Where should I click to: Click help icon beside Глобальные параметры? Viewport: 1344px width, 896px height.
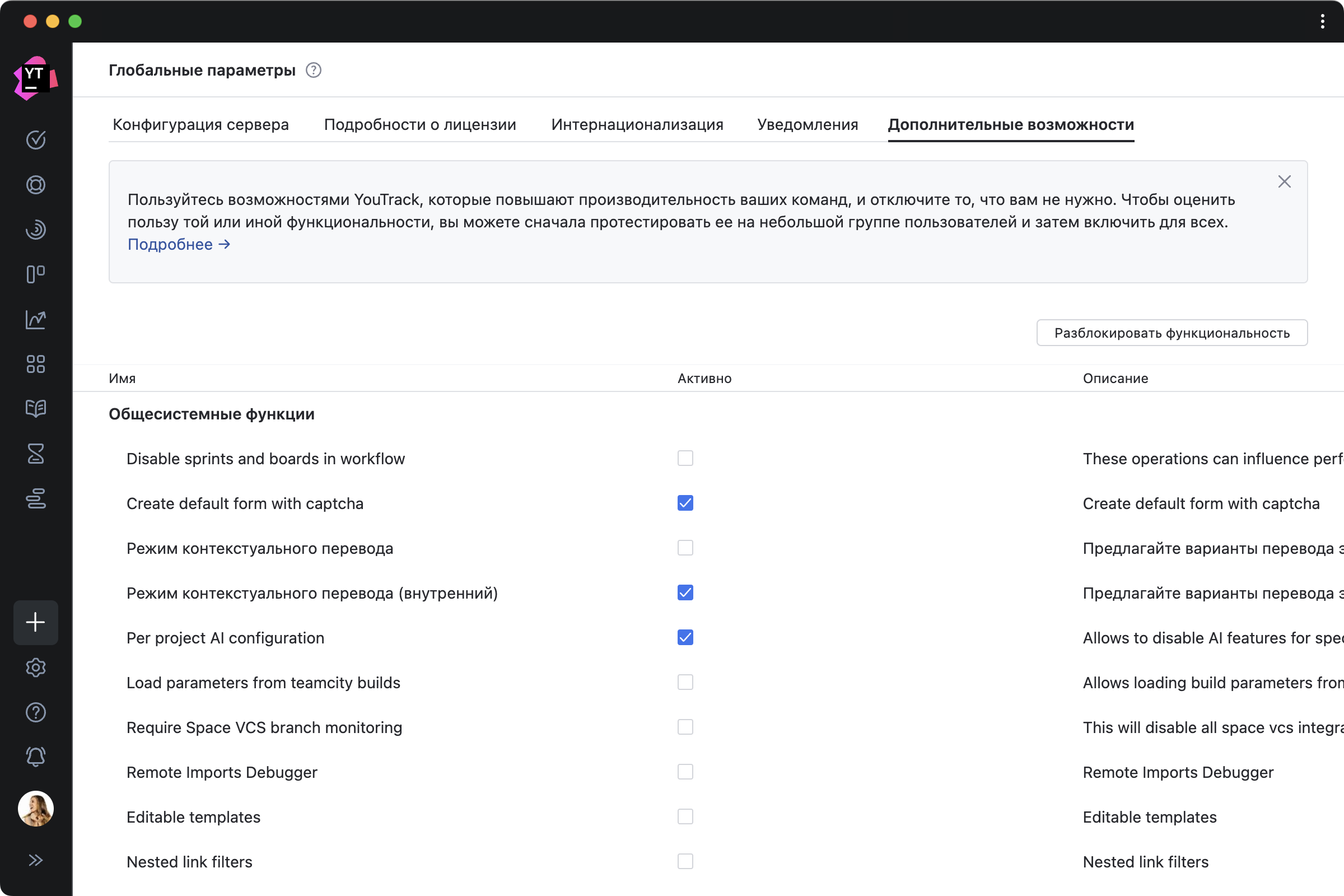point(313,71)
